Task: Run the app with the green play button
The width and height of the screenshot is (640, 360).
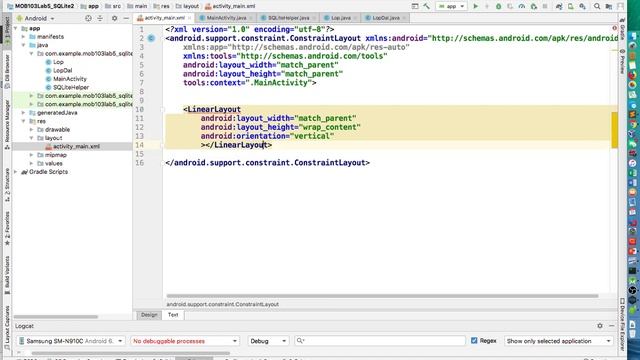Action: 476,6
